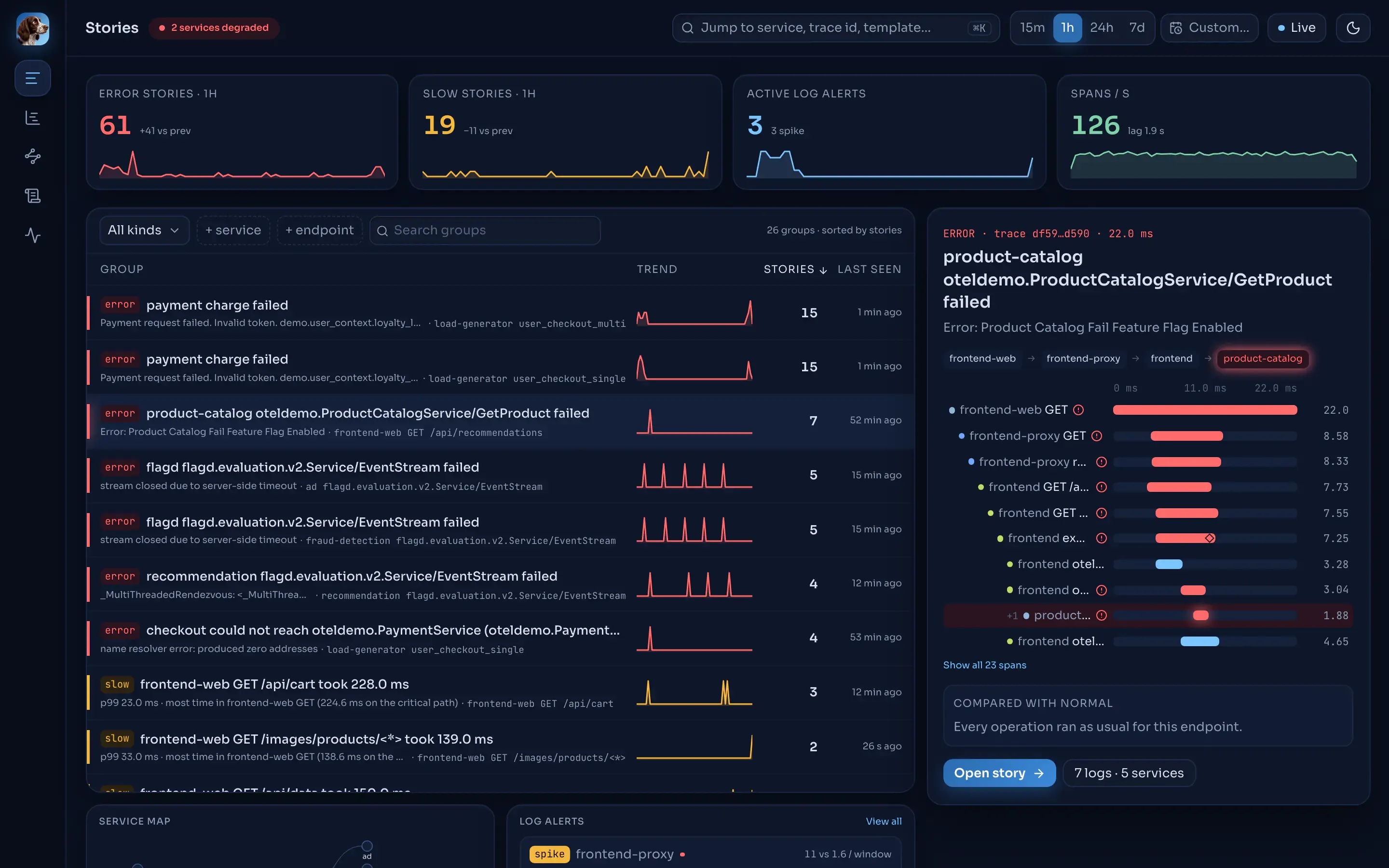Select the 24h time range
Viewport: 1389px width, 868px height.
click(1102, 27)
